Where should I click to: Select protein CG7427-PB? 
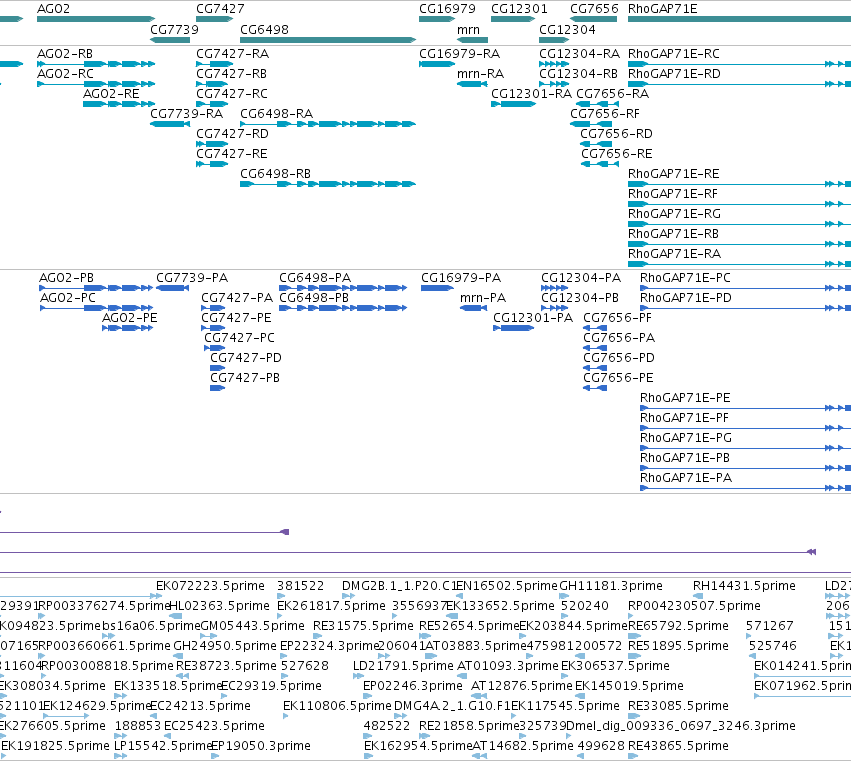pos(245,378)
